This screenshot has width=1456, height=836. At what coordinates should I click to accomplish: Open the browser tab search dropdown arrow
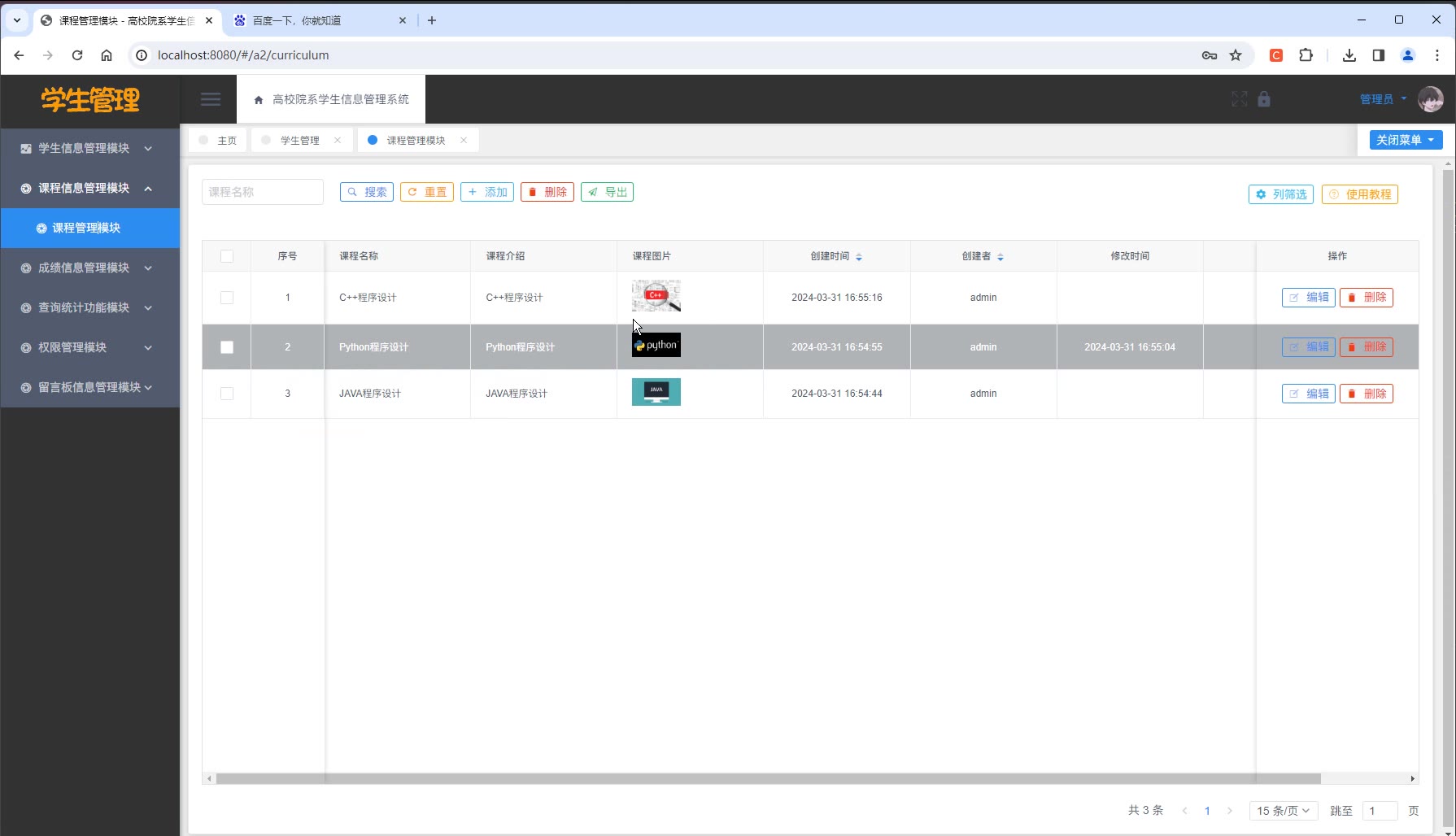(17, 20)
